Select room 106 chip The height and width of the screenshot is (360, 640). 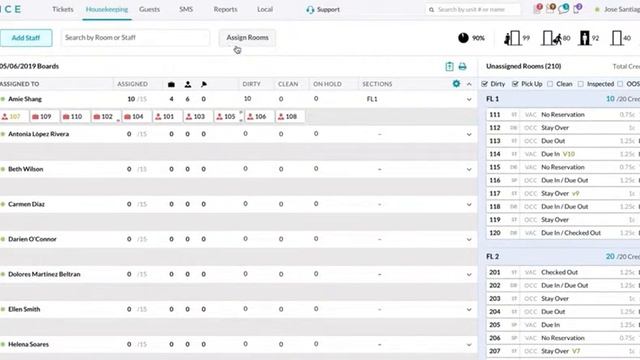click(x=260, y=116)
